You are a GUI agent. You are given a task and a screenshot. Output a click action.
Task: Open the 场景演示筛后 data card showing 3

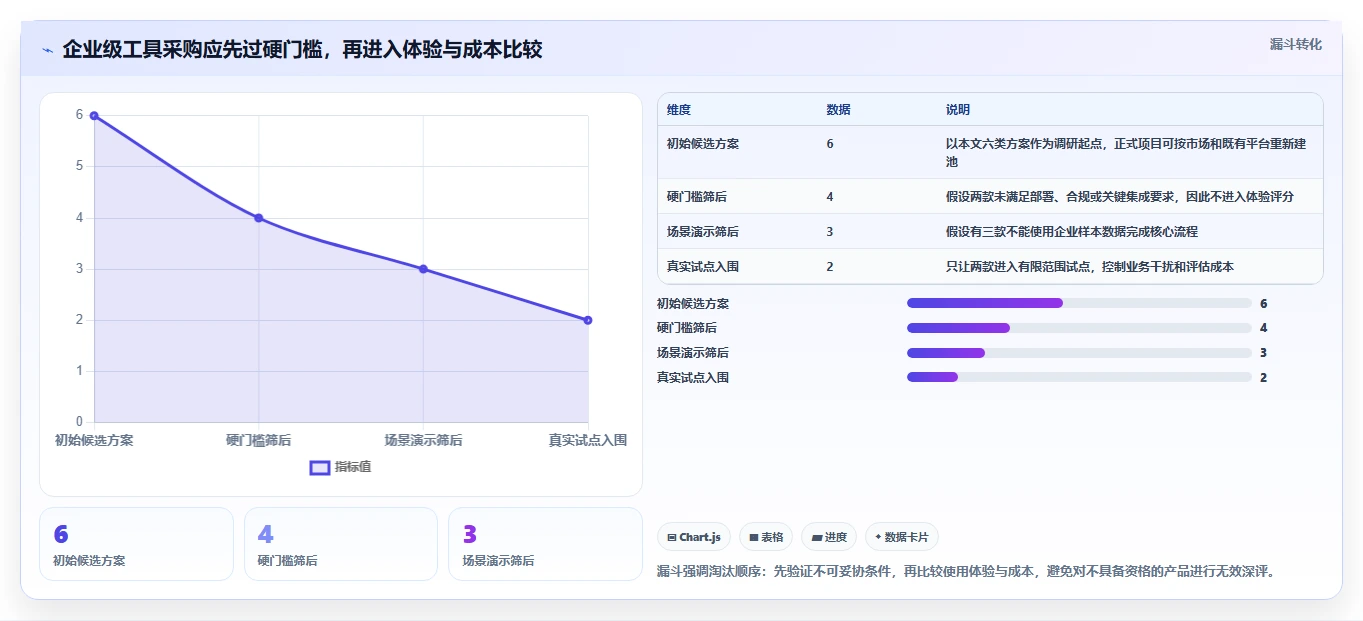545,544
